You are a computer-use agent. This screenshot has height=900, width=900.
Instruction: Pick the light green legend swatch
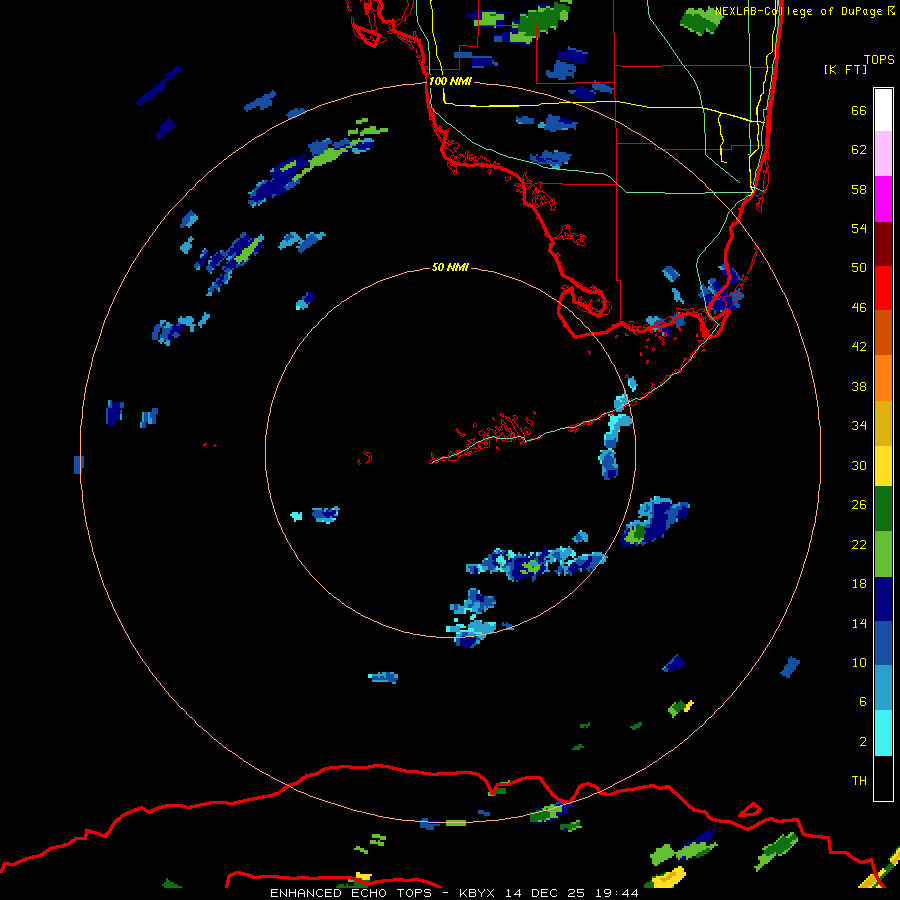pos(883,554)
